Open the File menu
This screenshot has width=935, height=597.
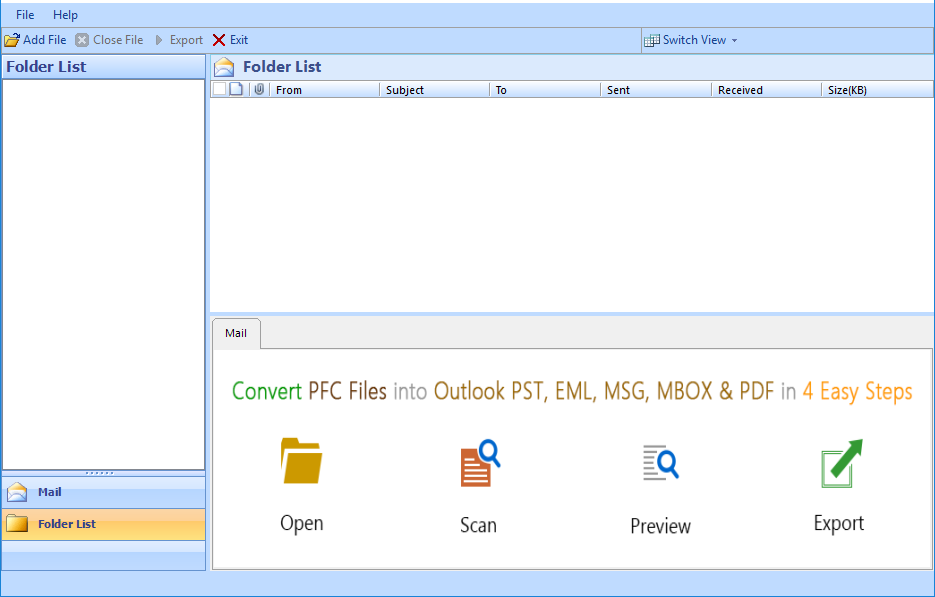tap(25, 15)
